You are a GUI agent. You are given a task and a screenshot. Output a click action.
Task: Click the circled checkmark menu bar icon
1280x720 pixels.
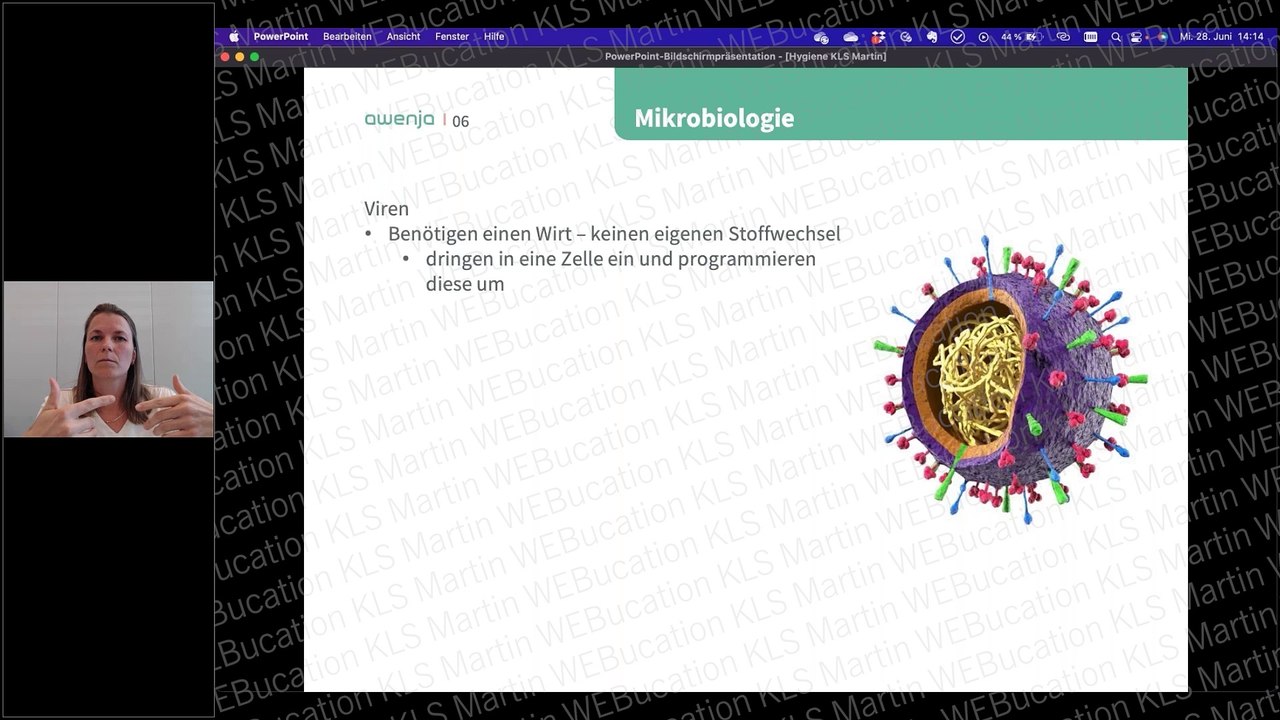(958, 37)
